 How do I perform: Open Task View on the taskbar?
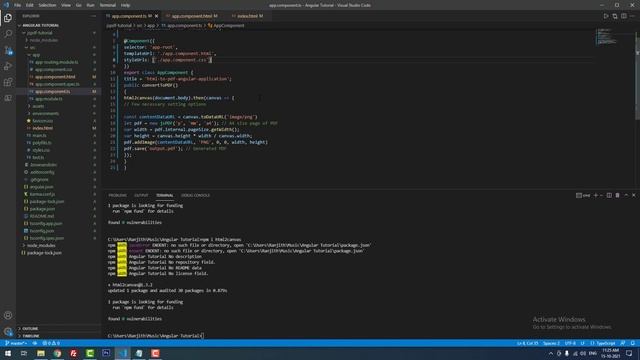coord(24,353)
